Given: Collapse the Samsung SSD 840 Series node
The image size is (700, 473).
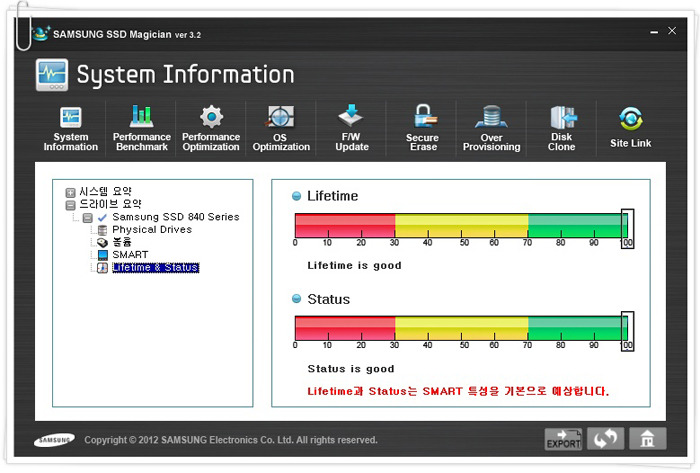Looking at the screenshot, I should coord(88,218).
